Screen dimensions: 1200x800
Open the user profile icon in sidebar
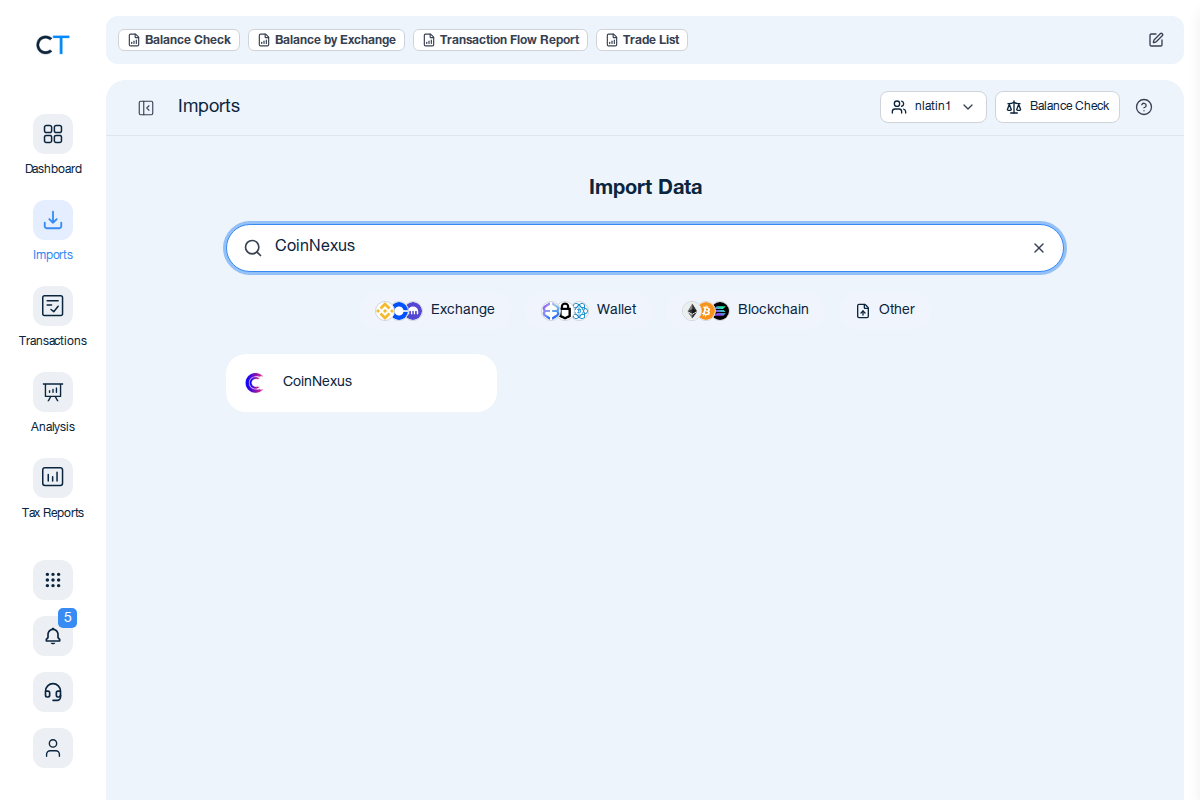click(x=53, y=748)
